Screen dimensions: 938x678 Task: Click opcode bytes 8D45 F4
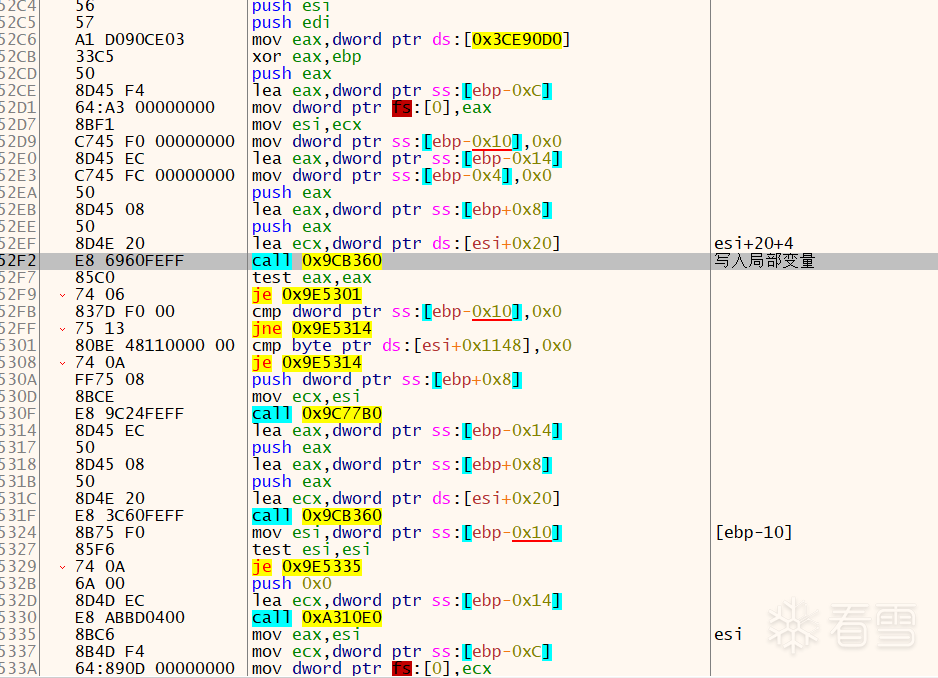(109, 90)
